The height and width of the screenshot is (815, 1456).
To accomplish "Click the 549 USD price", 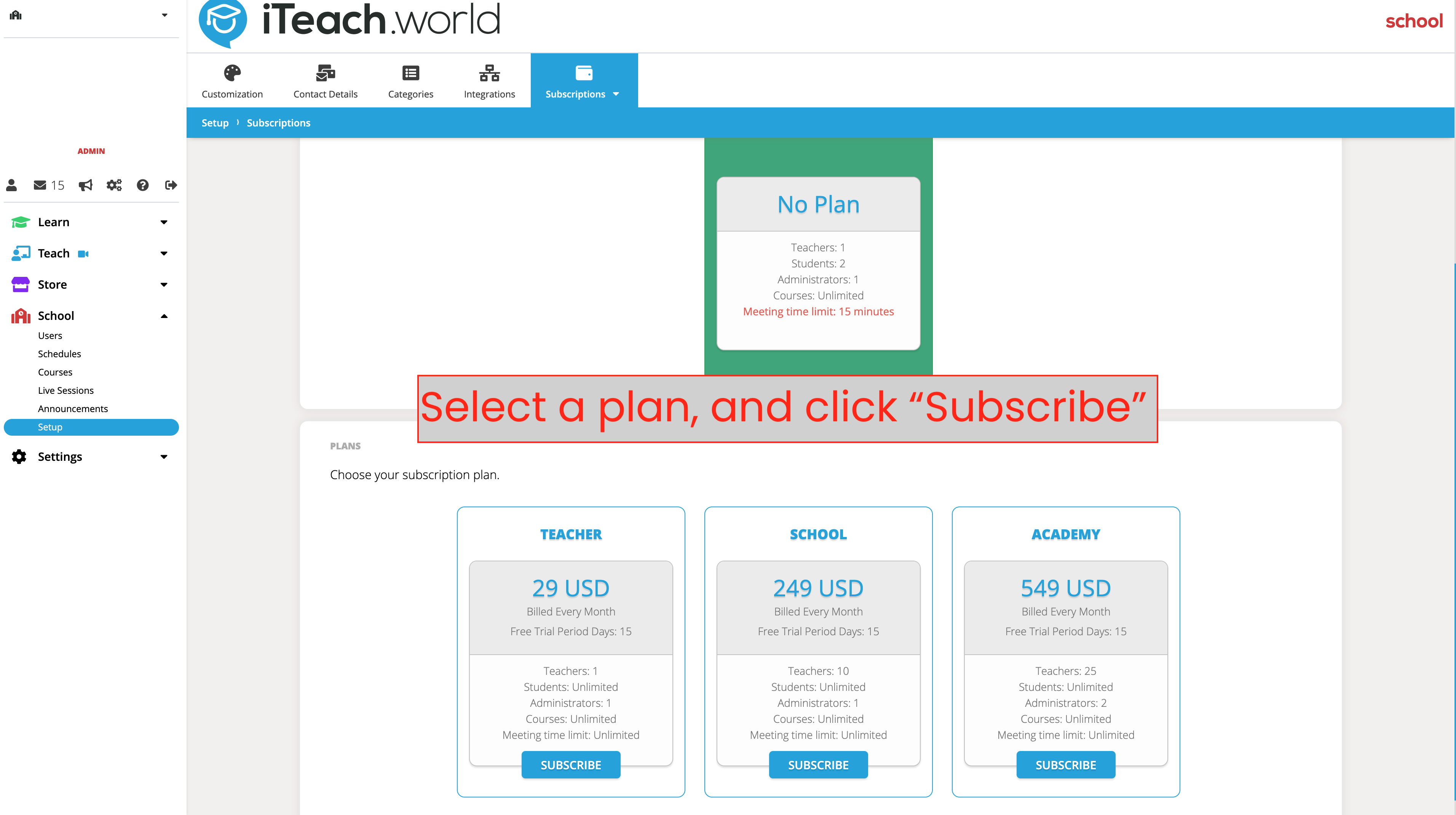I will [x=1065, y=588].
